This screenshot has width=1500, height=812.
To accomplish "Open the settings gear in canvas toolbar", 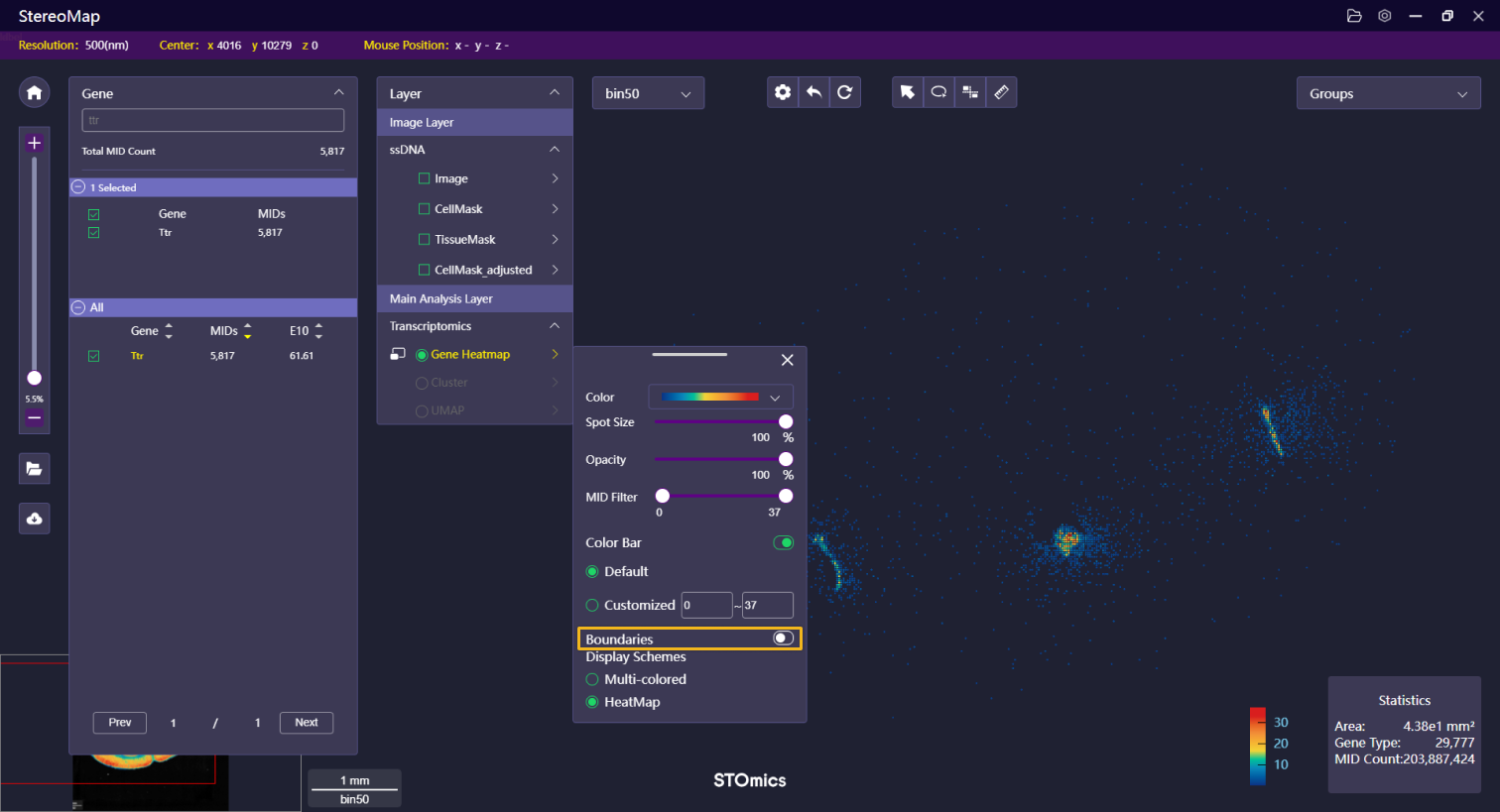I will pos(783,92).
